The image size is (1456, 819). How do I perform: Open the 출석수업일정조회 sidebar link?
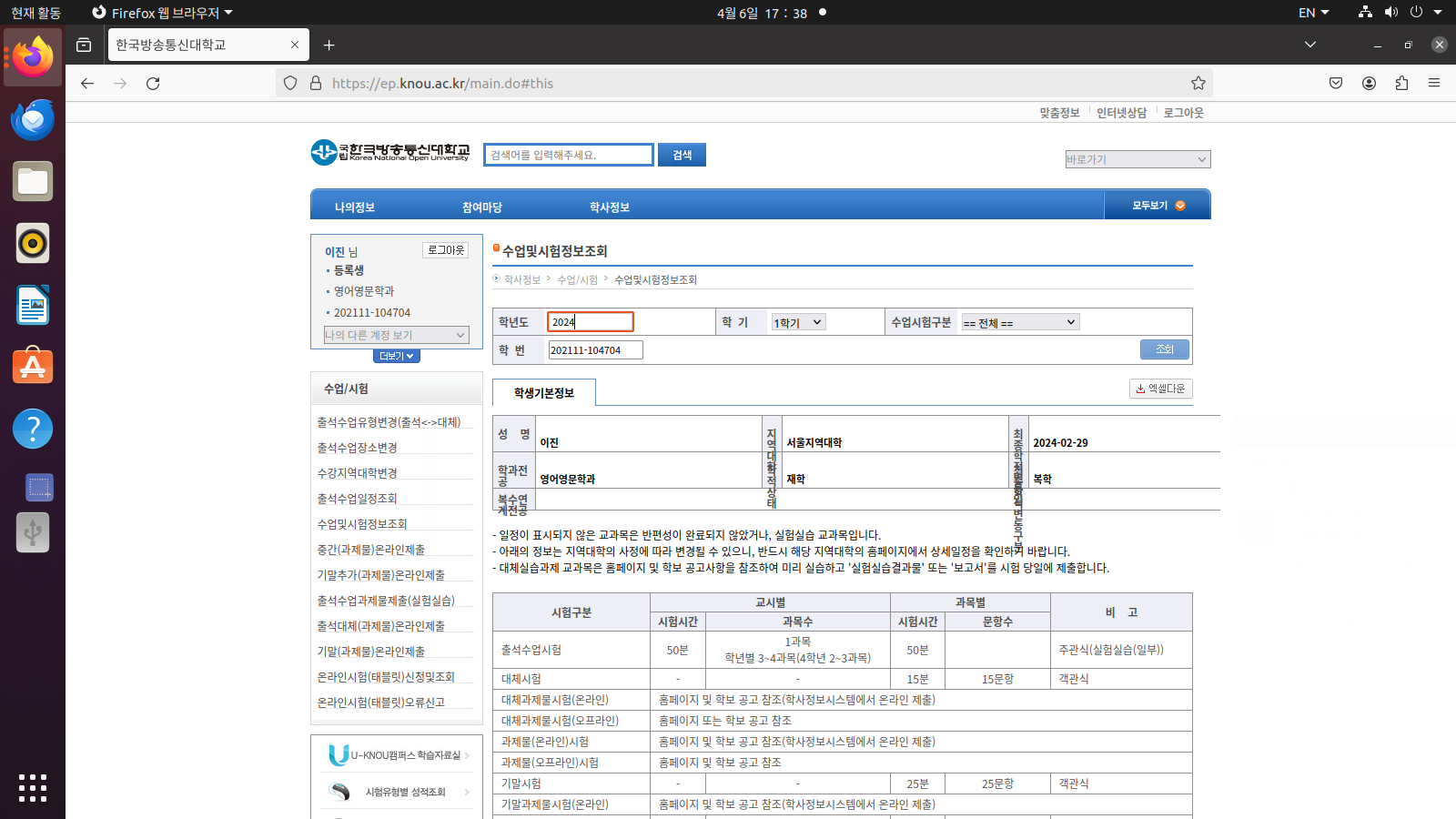tap(357, 499)
